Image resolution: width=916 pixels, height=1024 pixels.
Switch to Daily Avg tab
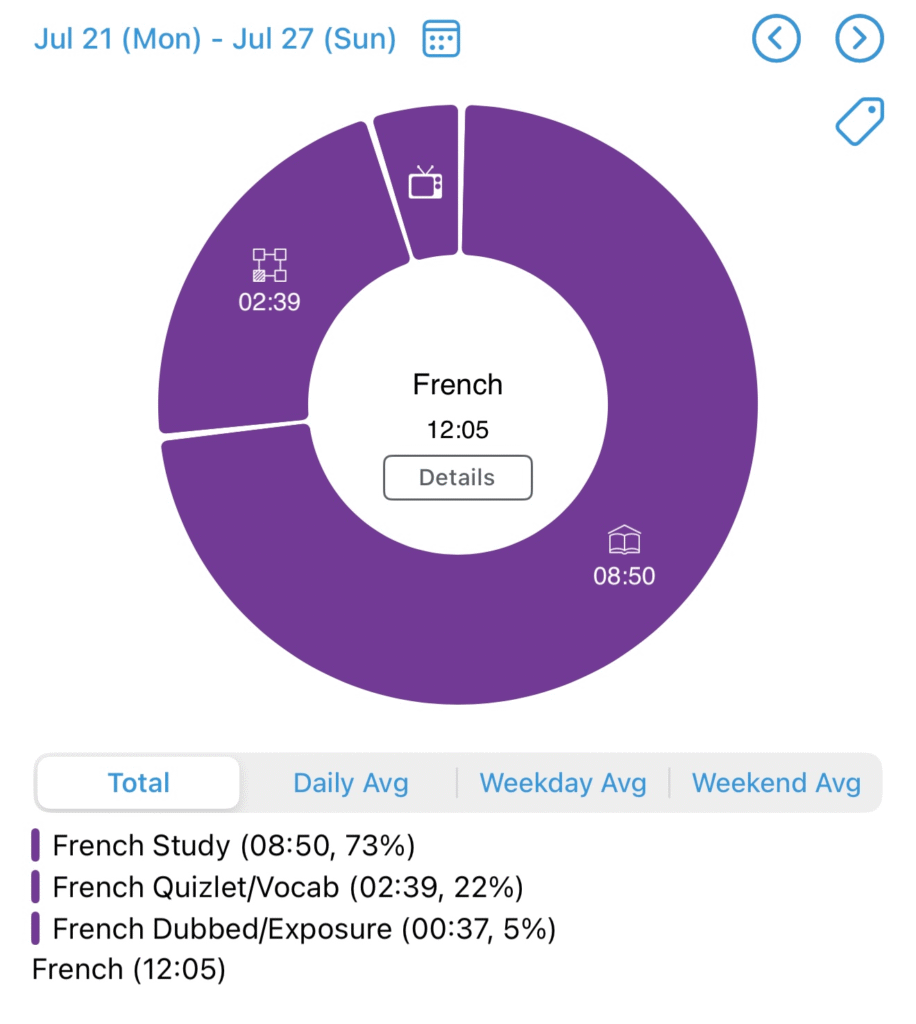(350, 782)
